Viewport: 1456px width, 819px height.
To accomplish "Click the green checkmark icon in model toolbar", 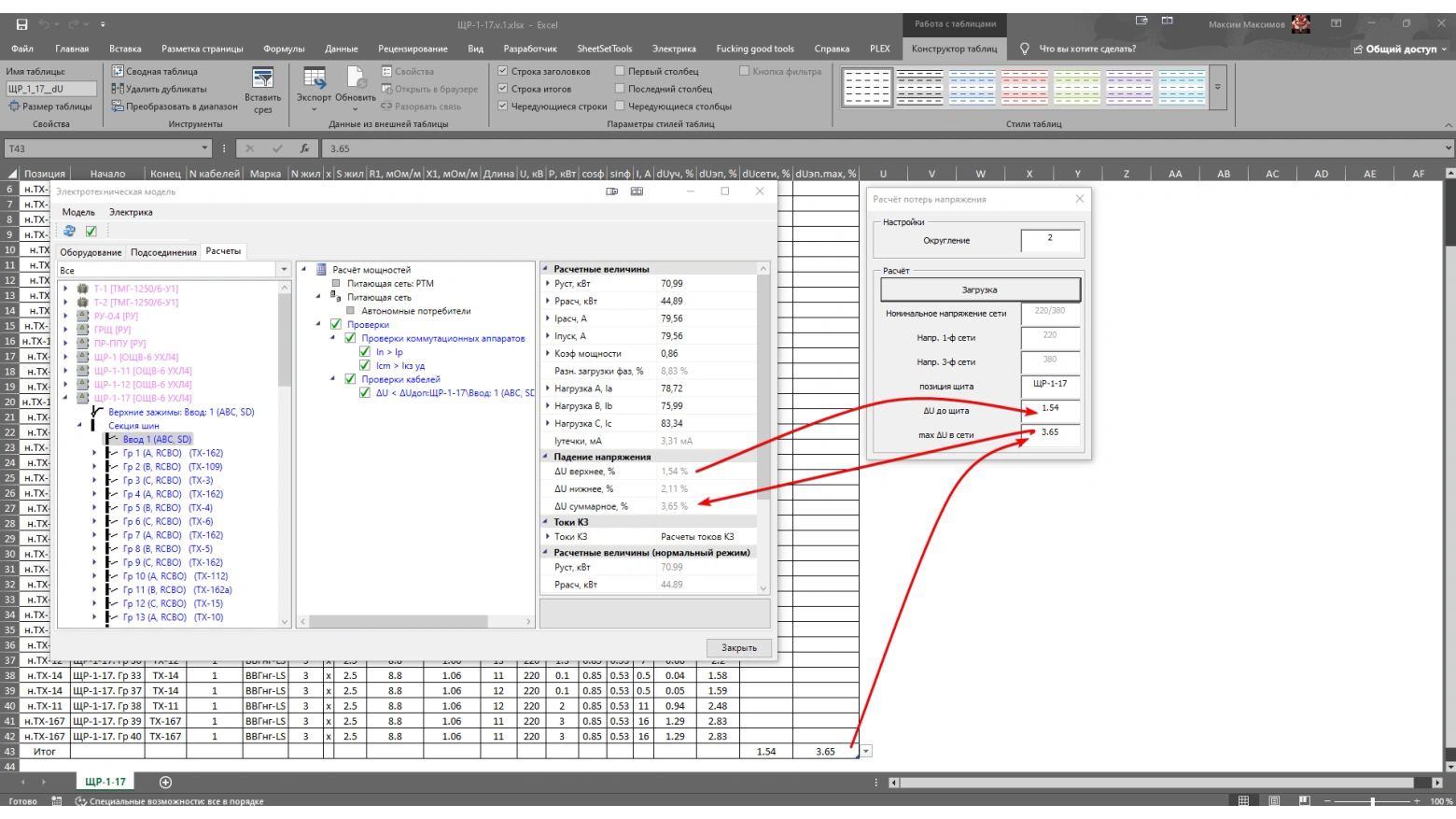I will (91, 231).
